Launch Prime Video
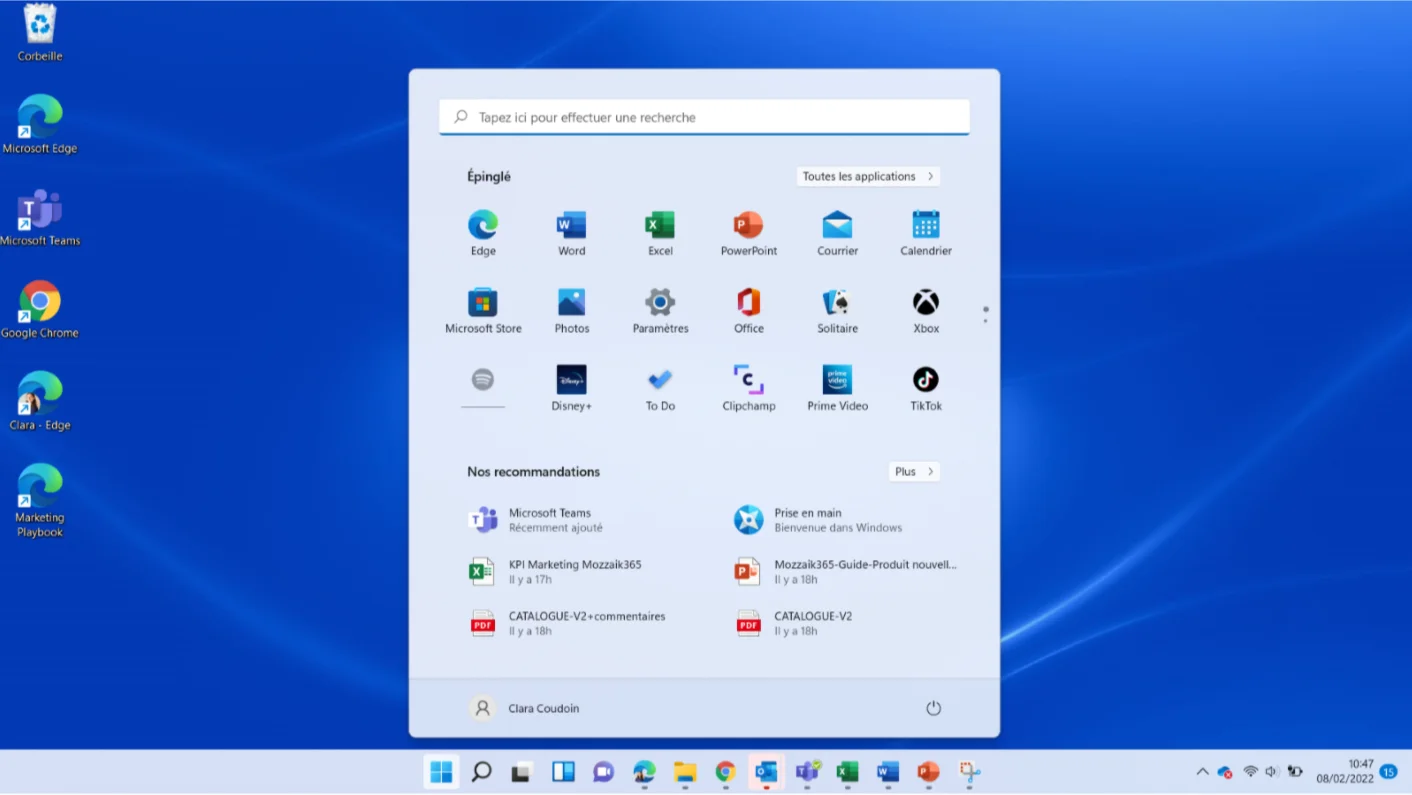Image resolution: width=1412 pixels, height=795 pixels. [x=837, y=388]
